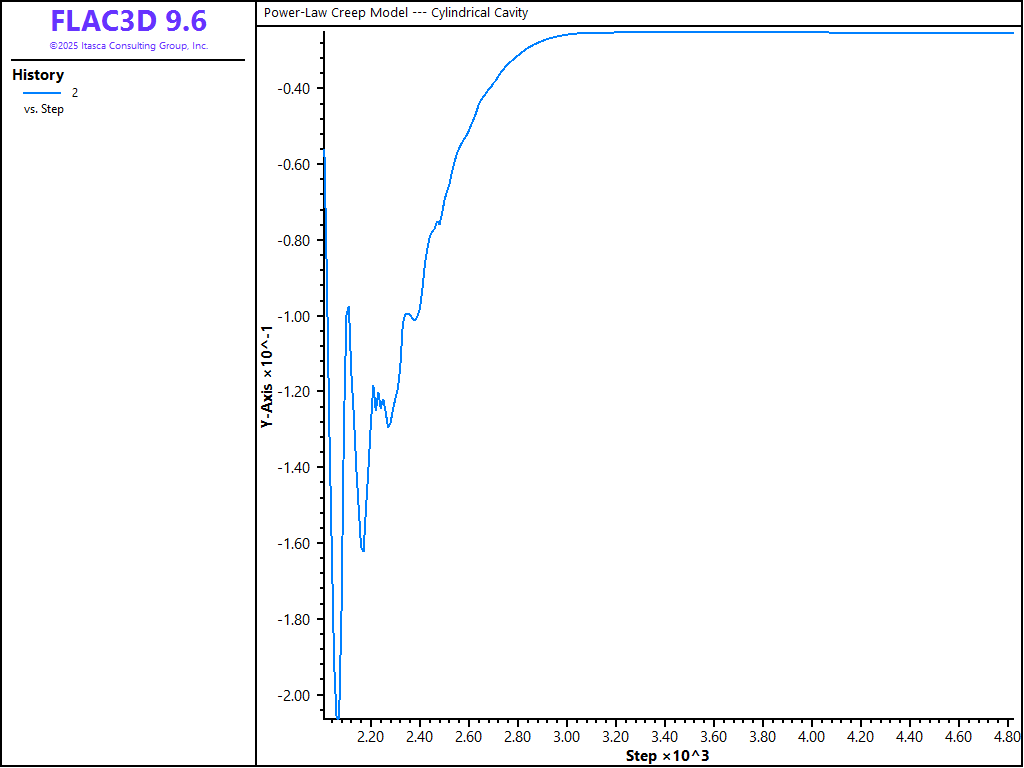Click the 4.00 tick label on X axis
Viewport: 1024px width, 768px height.
[812, 737]
